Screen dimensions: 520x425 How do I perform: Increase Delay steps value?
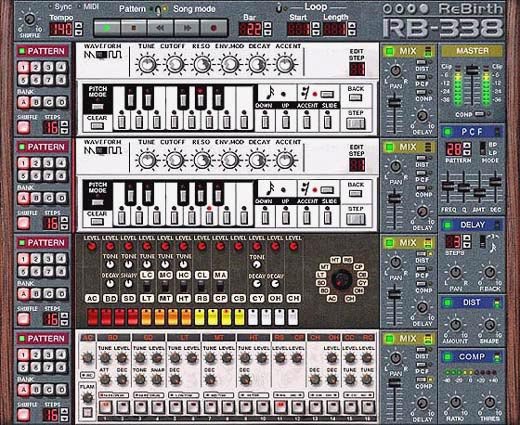467,238
